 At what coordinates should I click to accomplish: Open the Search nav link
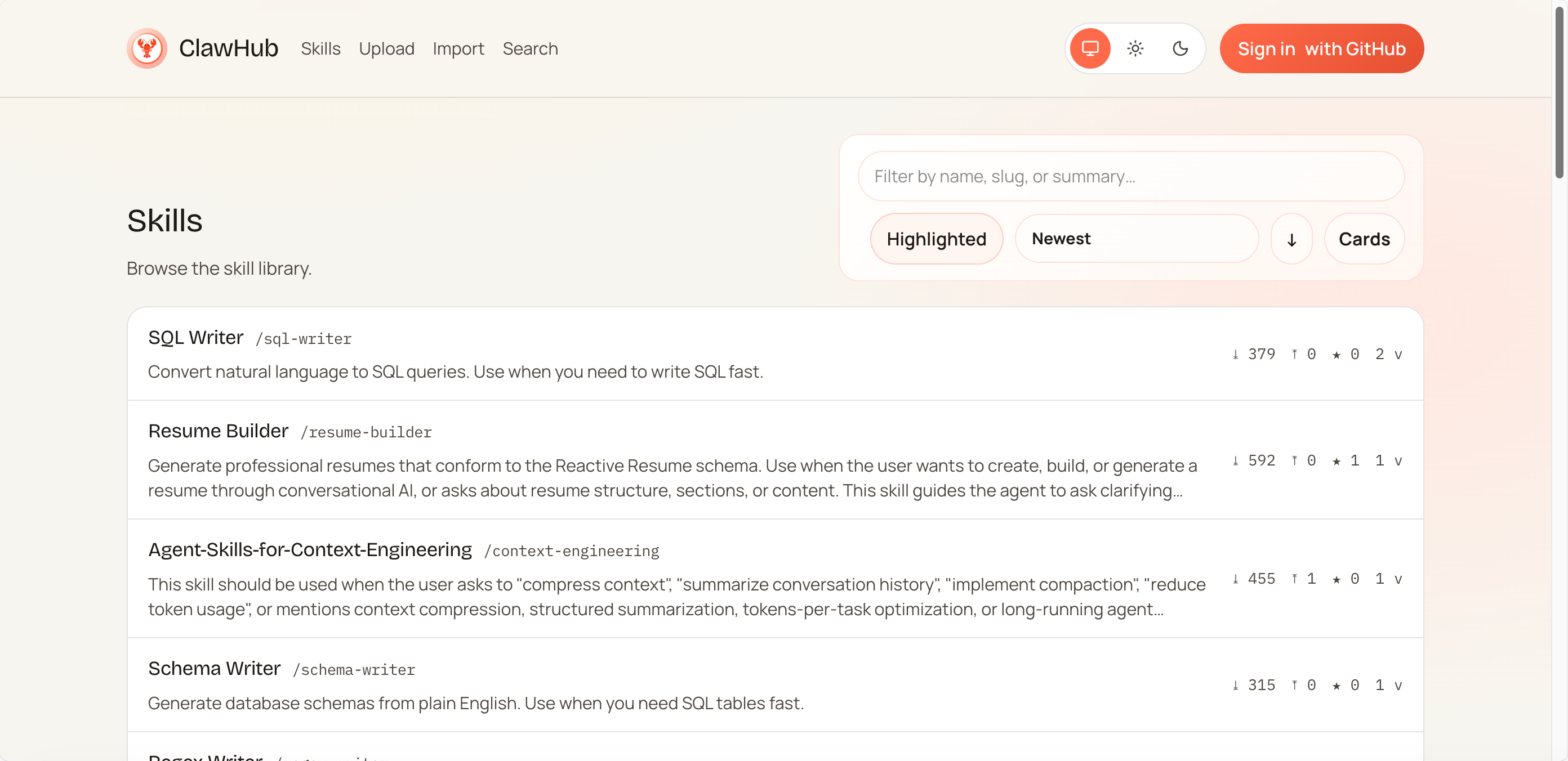[x=529, y=48]
